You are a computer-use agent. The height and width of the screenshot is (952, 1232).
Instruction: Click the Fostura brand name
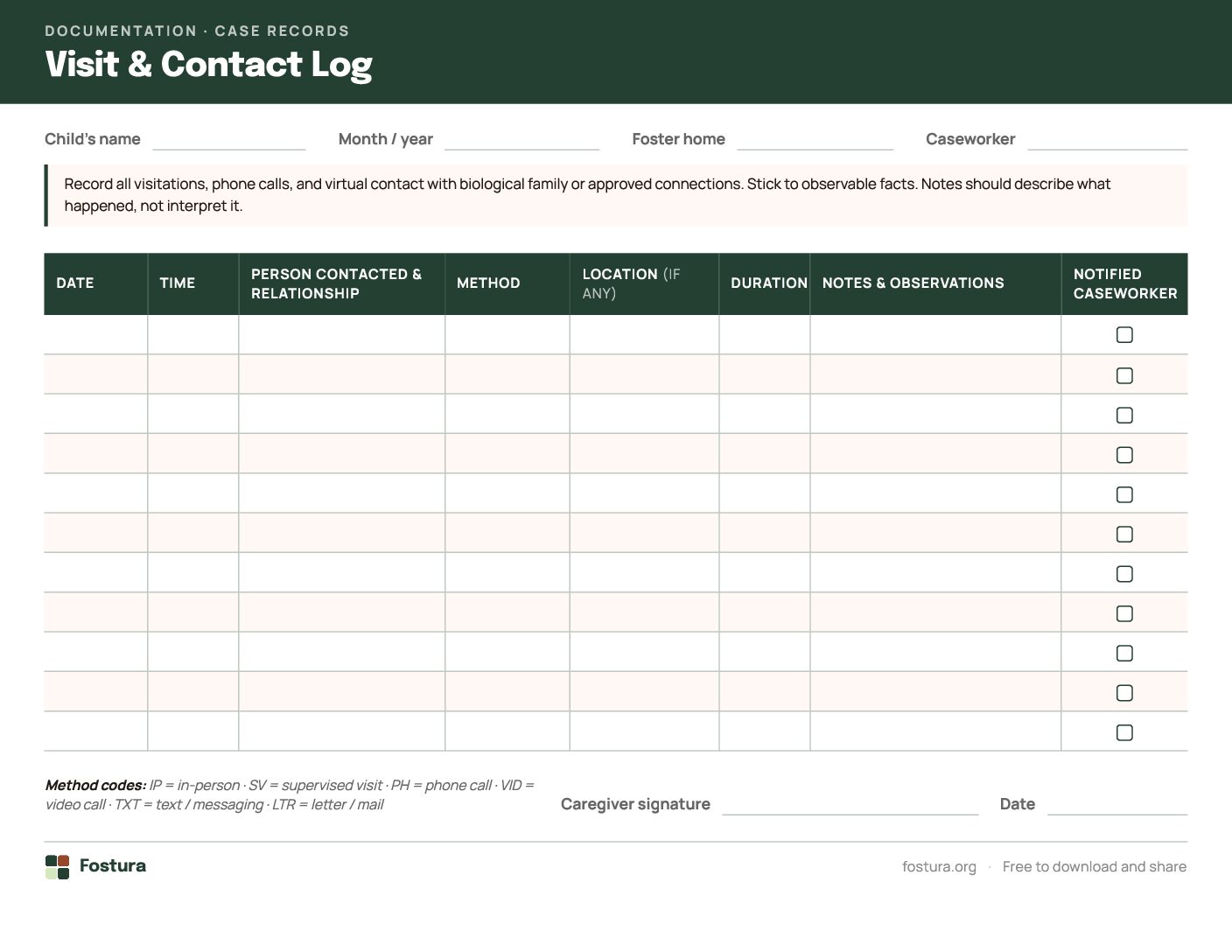(113, 866)
